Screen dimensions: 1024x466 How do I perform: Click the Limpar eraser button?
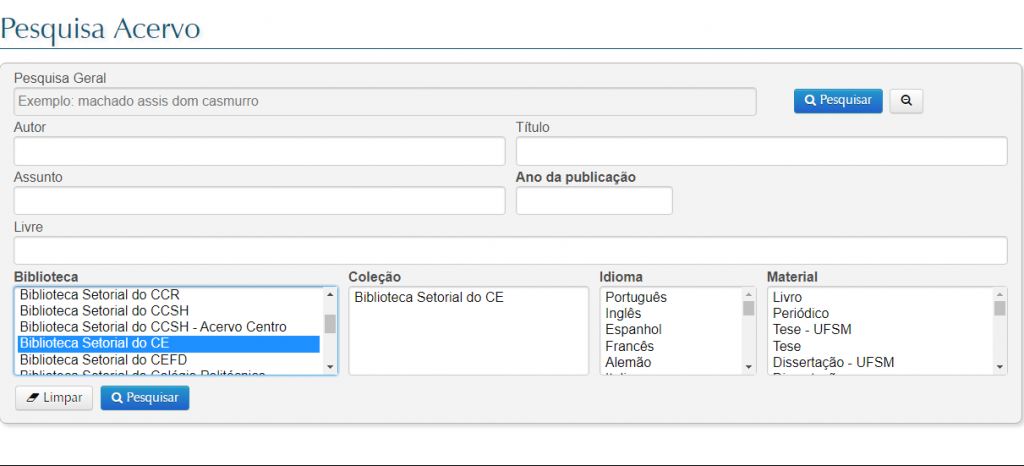point(54,398)
